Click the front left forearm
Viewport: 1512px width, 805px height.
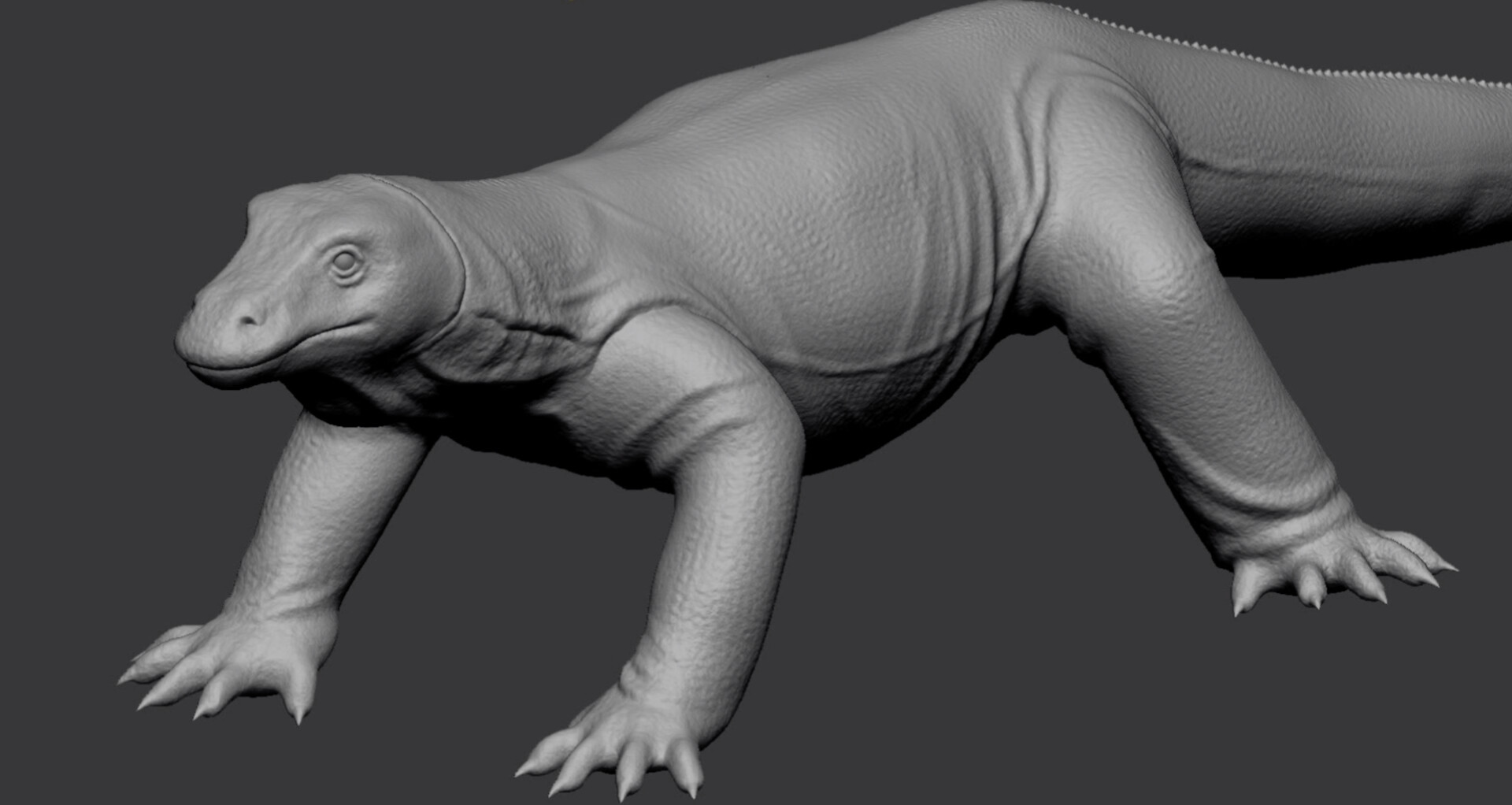coord(315,512)
